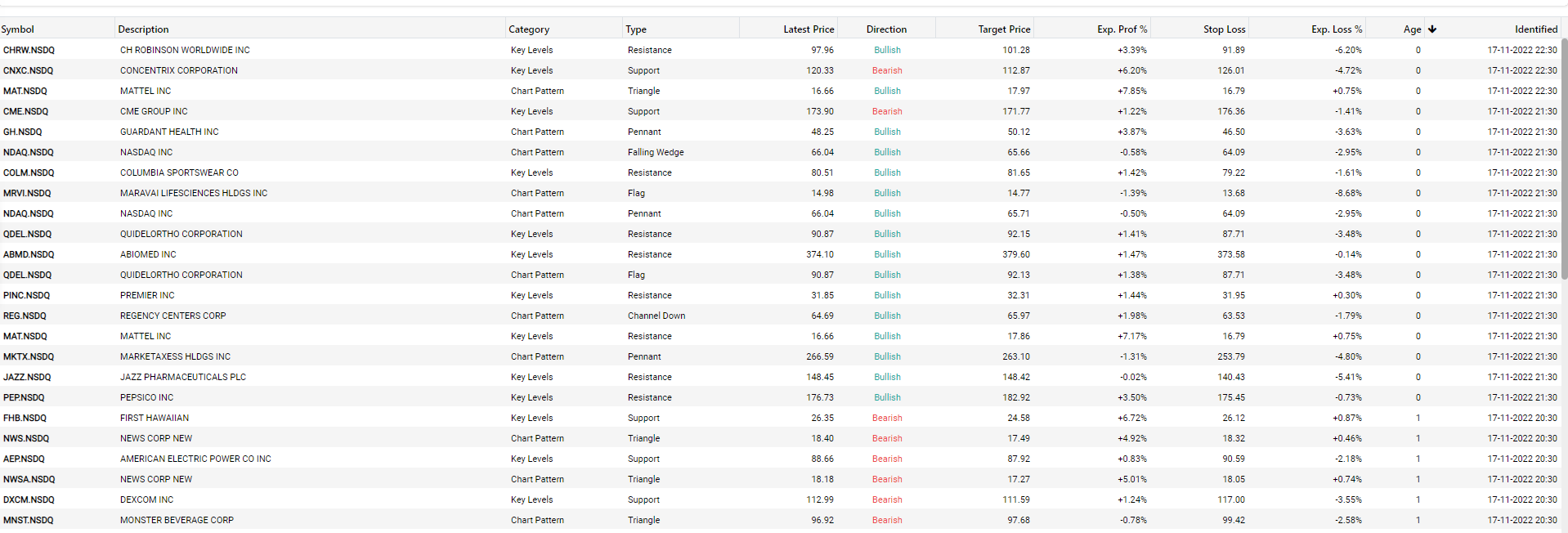Select MKTX.NSDQ symbol
This screenshot has height=533, width=1568.
pos(29,356)
